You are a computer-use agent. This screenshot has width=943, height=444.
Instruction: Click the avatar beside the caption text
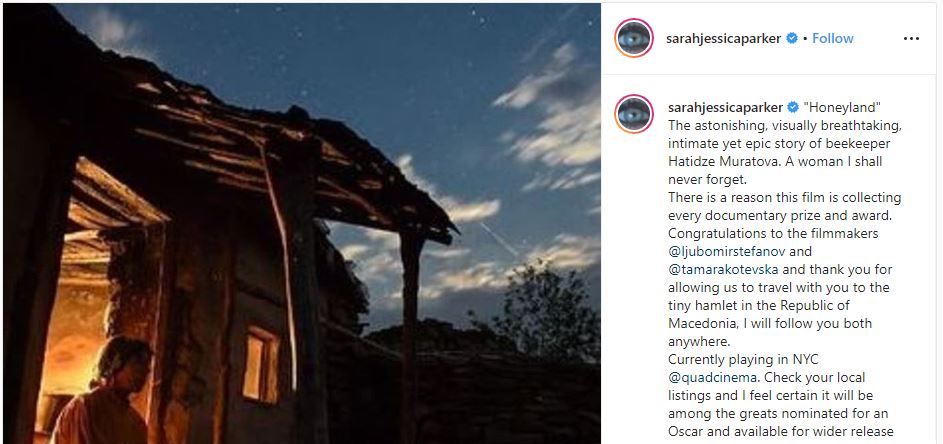[634, 114]
